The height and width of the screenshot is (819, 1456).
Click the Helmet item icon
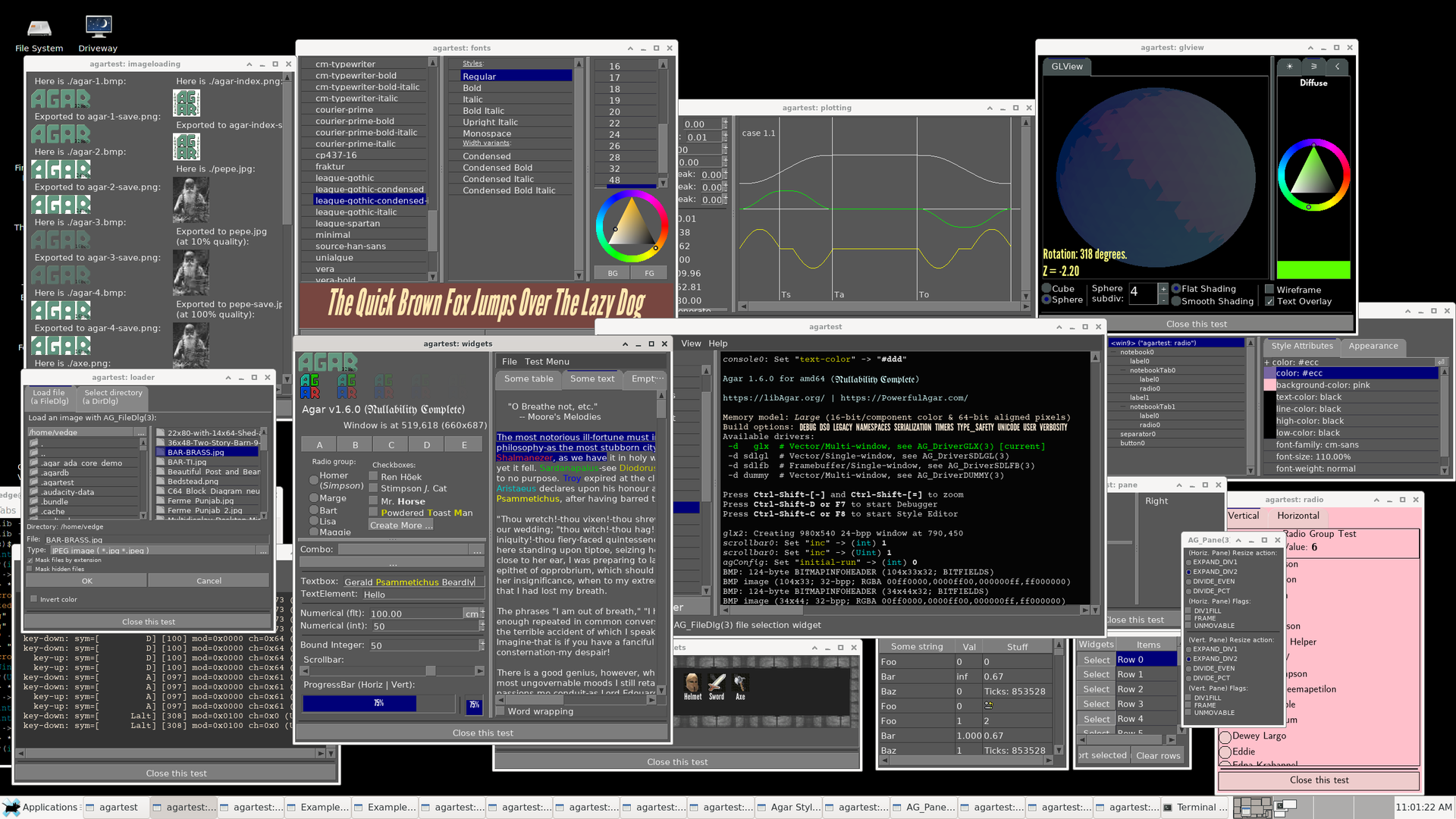692,682
